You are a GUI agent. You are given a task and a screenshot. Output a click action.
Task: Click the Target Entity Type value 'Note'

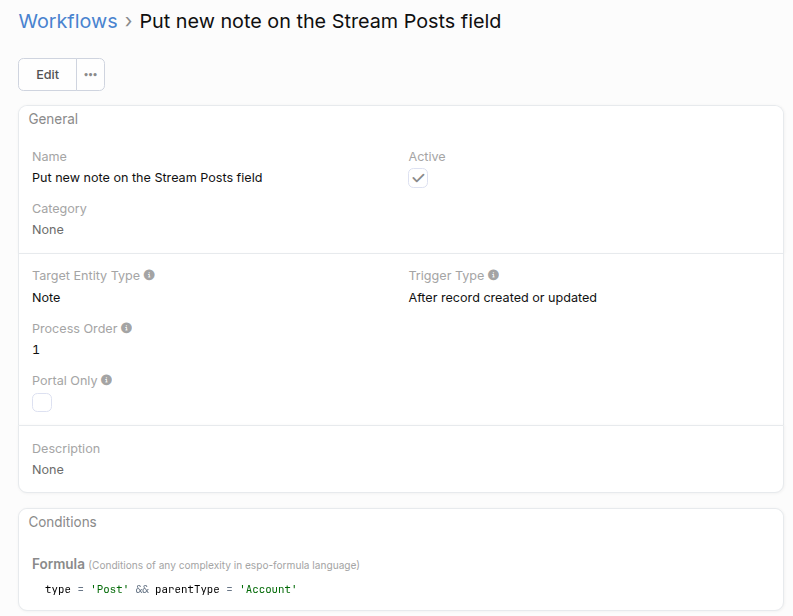pyautogui.click(x=46, y=297)
